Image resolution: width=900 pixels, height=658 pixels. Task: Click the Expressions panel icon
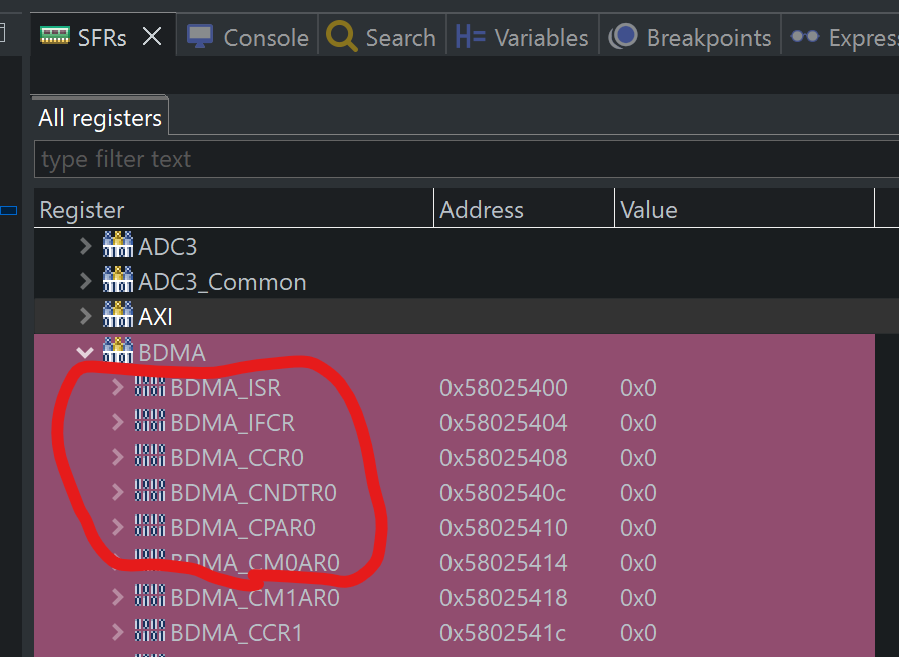(x=804, y=37)
